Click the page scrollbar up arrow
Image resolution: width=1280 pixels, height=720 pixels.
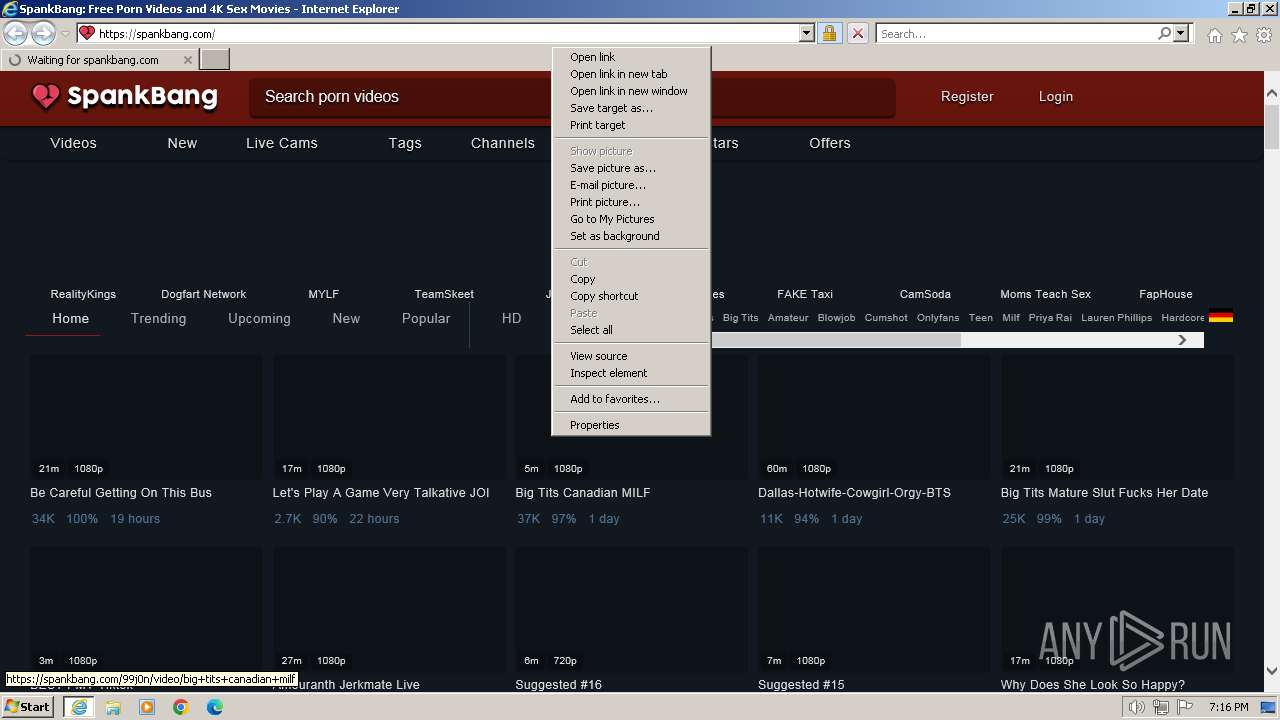pos(1272,94)
